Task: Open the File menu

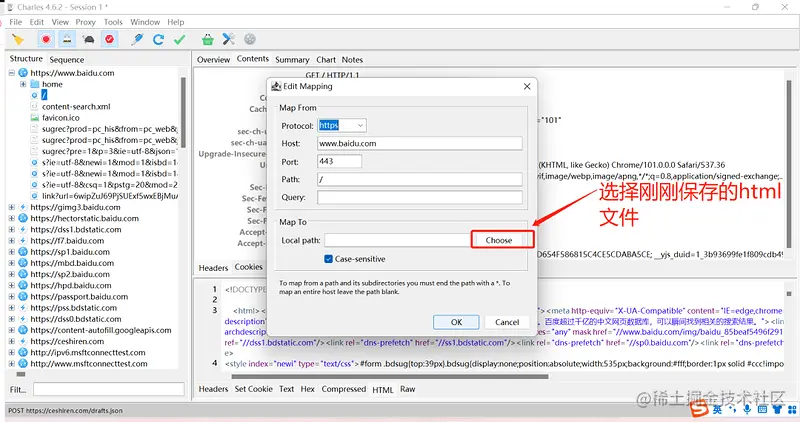Action: [16, 22]
